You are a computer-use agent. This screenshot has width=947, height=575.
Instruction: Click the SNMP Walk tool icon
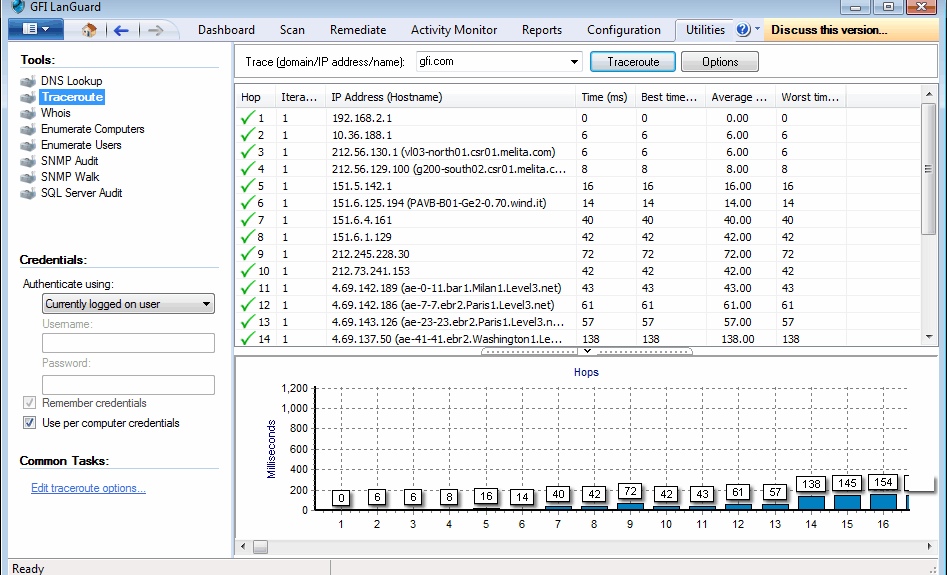pyautogui.click(x=28, y=177)
